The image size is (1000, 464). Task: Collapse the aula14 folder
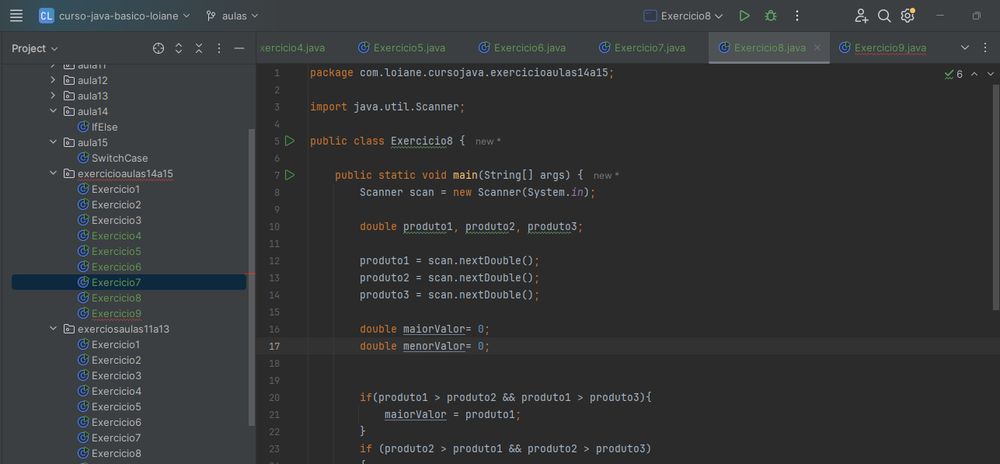tap(54, 111)
